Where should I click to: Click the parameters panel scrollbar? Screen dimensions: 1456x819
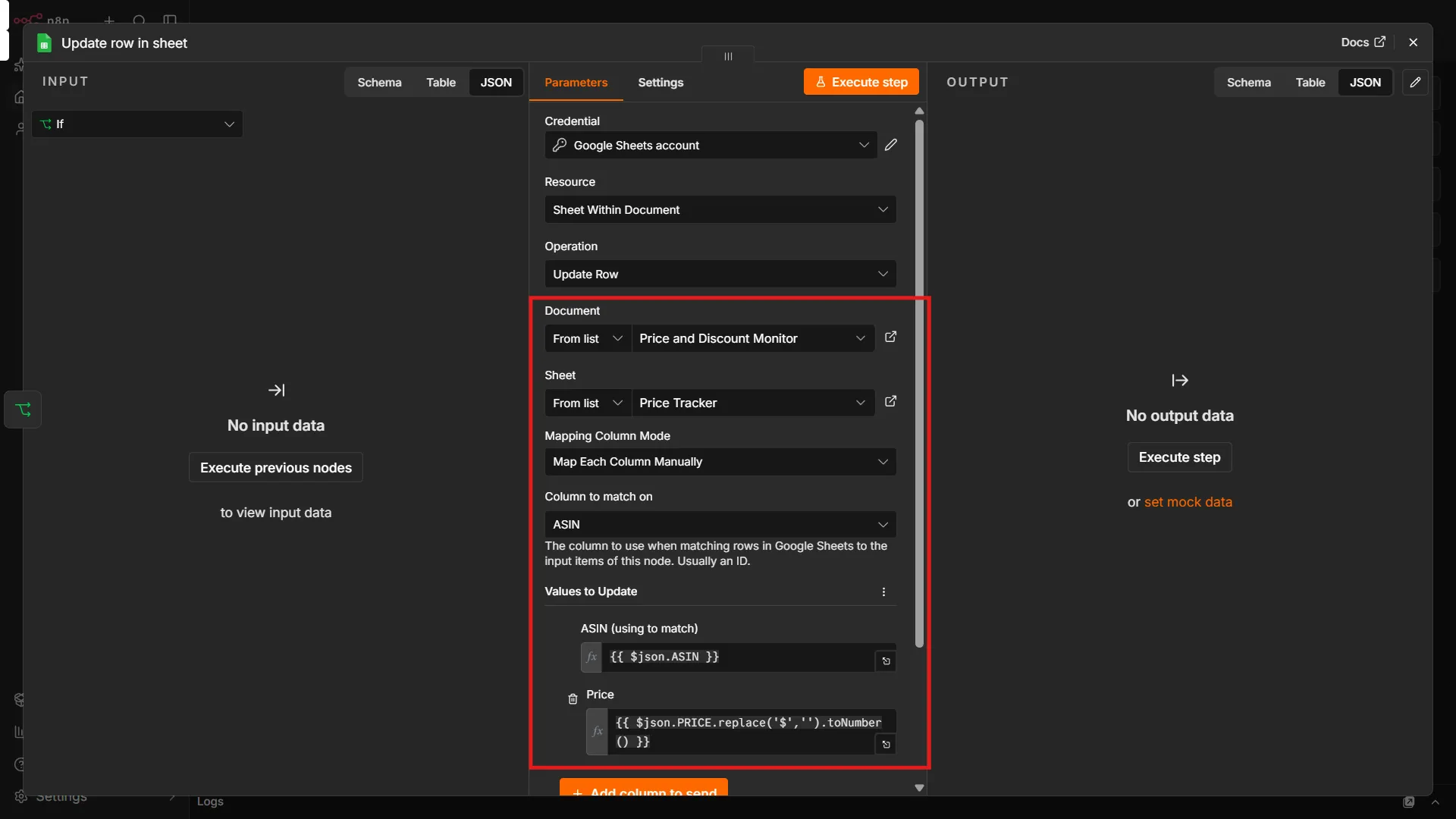[919, 384]
